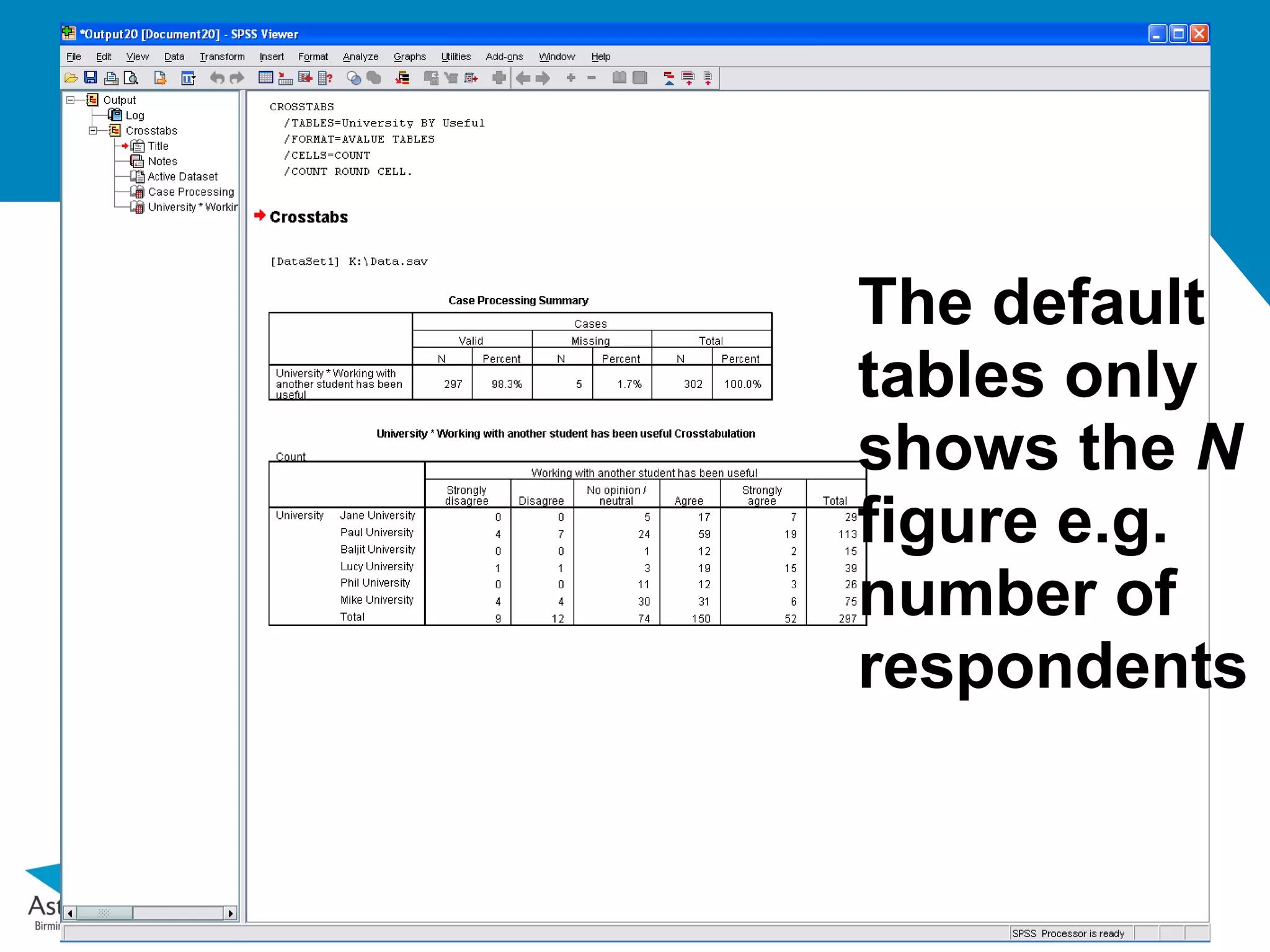Screen dimensions: 1270x952
Task: Select Title item in outline tree
Action: point(158,146)
